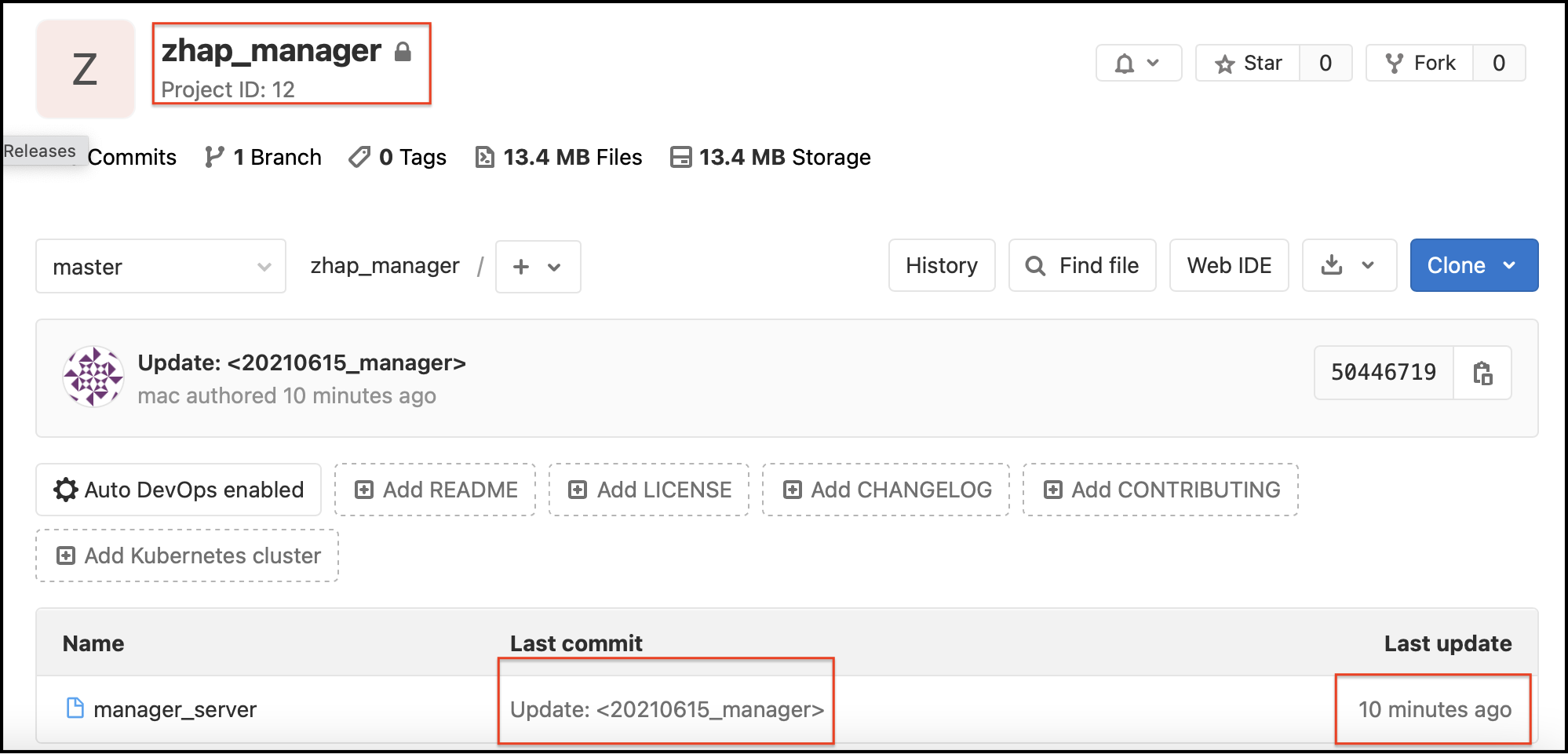Click the mac author avatar

tap(93, 377)
